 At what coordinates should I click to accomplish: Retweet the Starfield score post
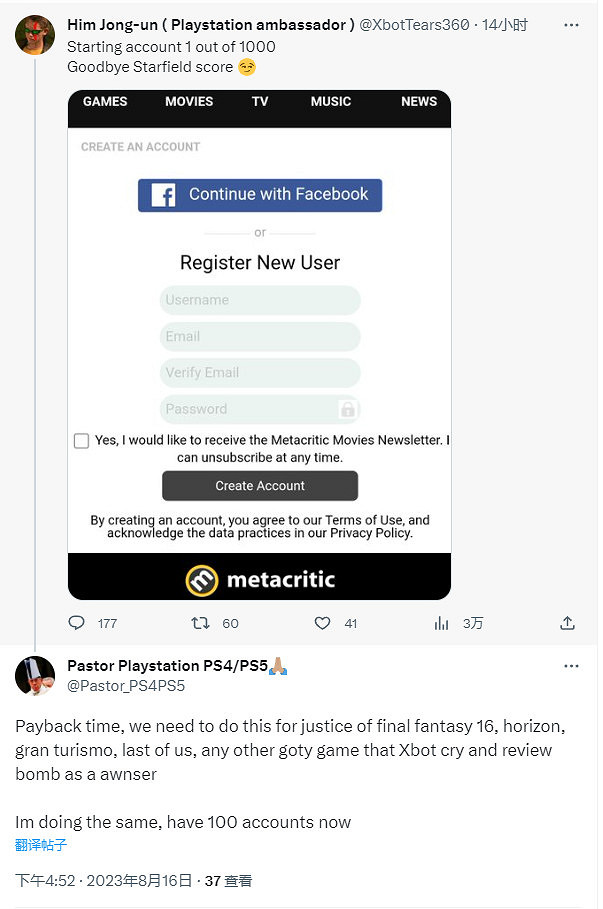coord(200,623)
